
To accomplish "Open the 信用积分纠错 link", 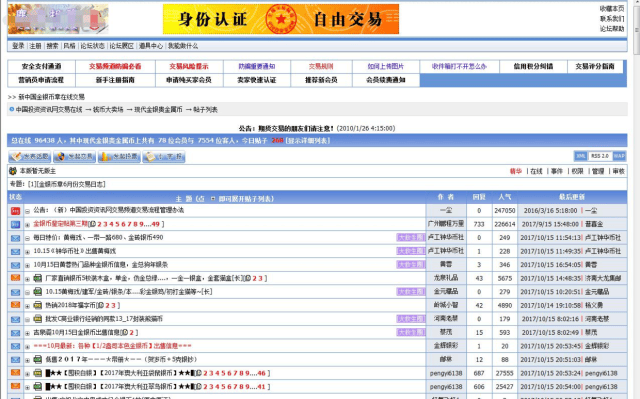I will tap(533, 66).
